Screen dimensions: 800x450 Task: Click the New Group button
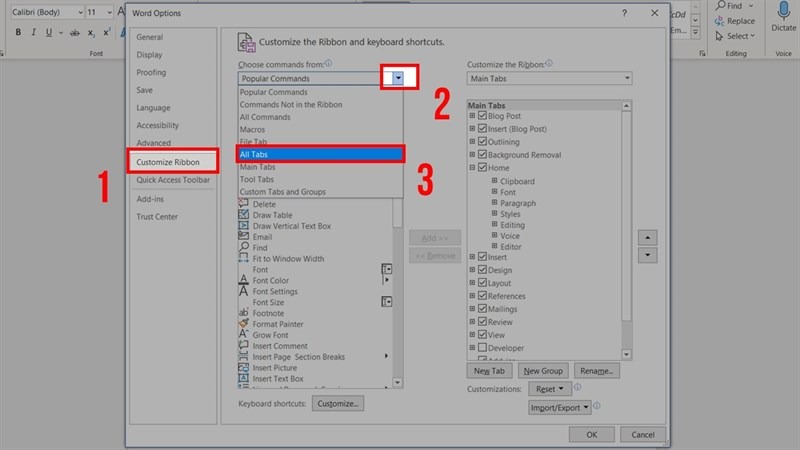(544, 370)
